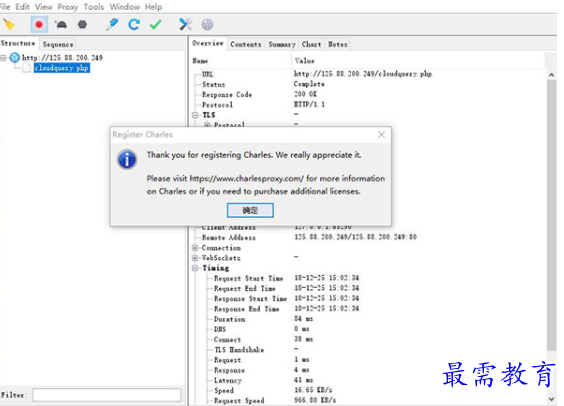Close the Register Charles dialog

point(381,134)
